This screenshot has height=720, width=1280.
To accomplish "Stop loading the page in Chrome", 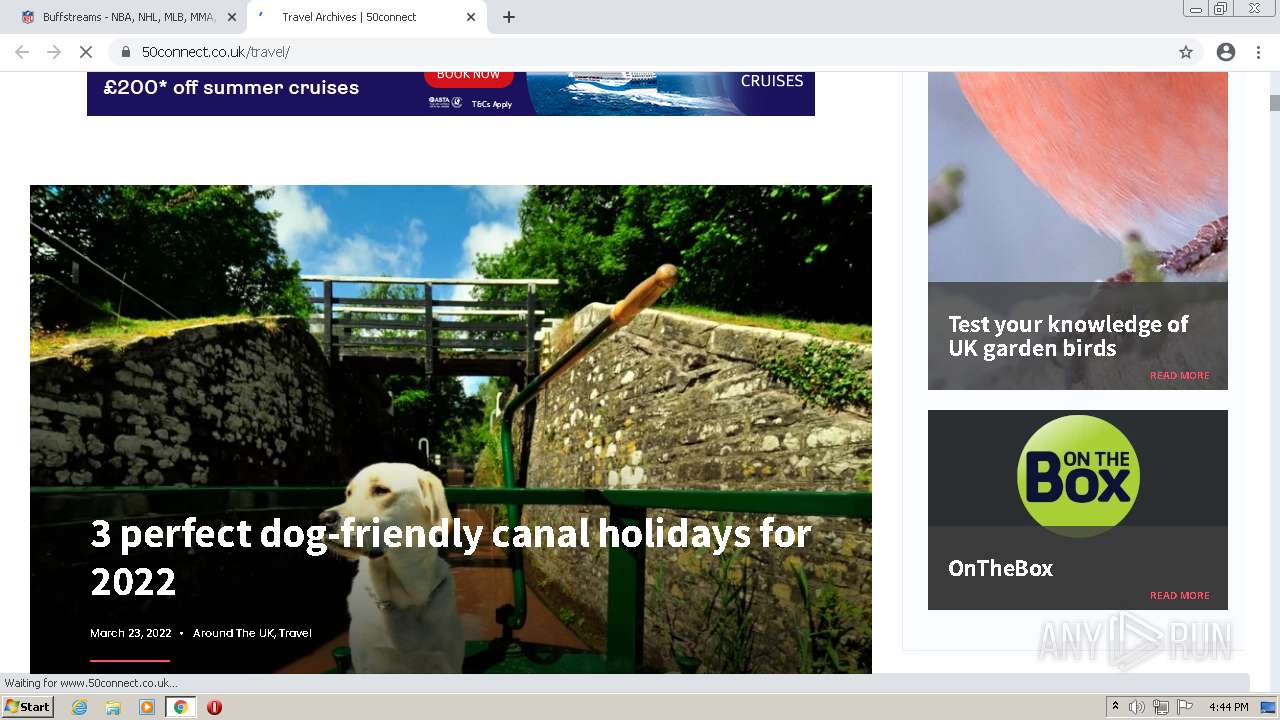I will pyautogui.click(x=86, y=52).
